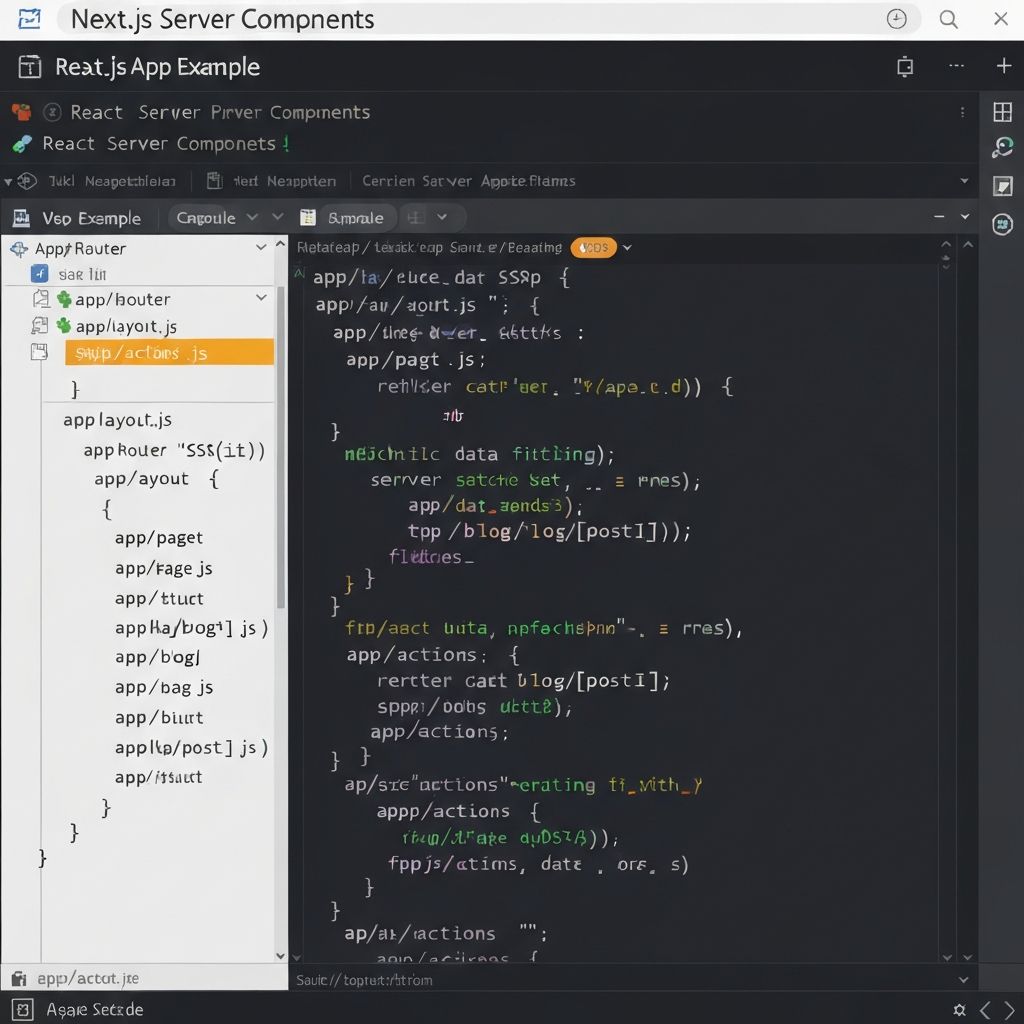Click the device preview icon beside Reat.js App Example

[905, 66]
